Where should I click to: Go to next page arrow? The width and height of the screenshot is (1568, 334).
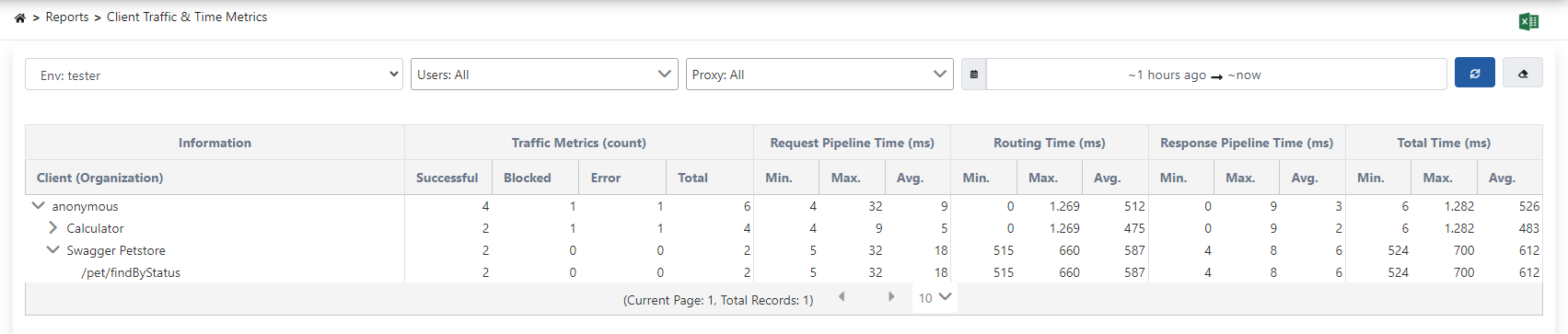(891, 297)
